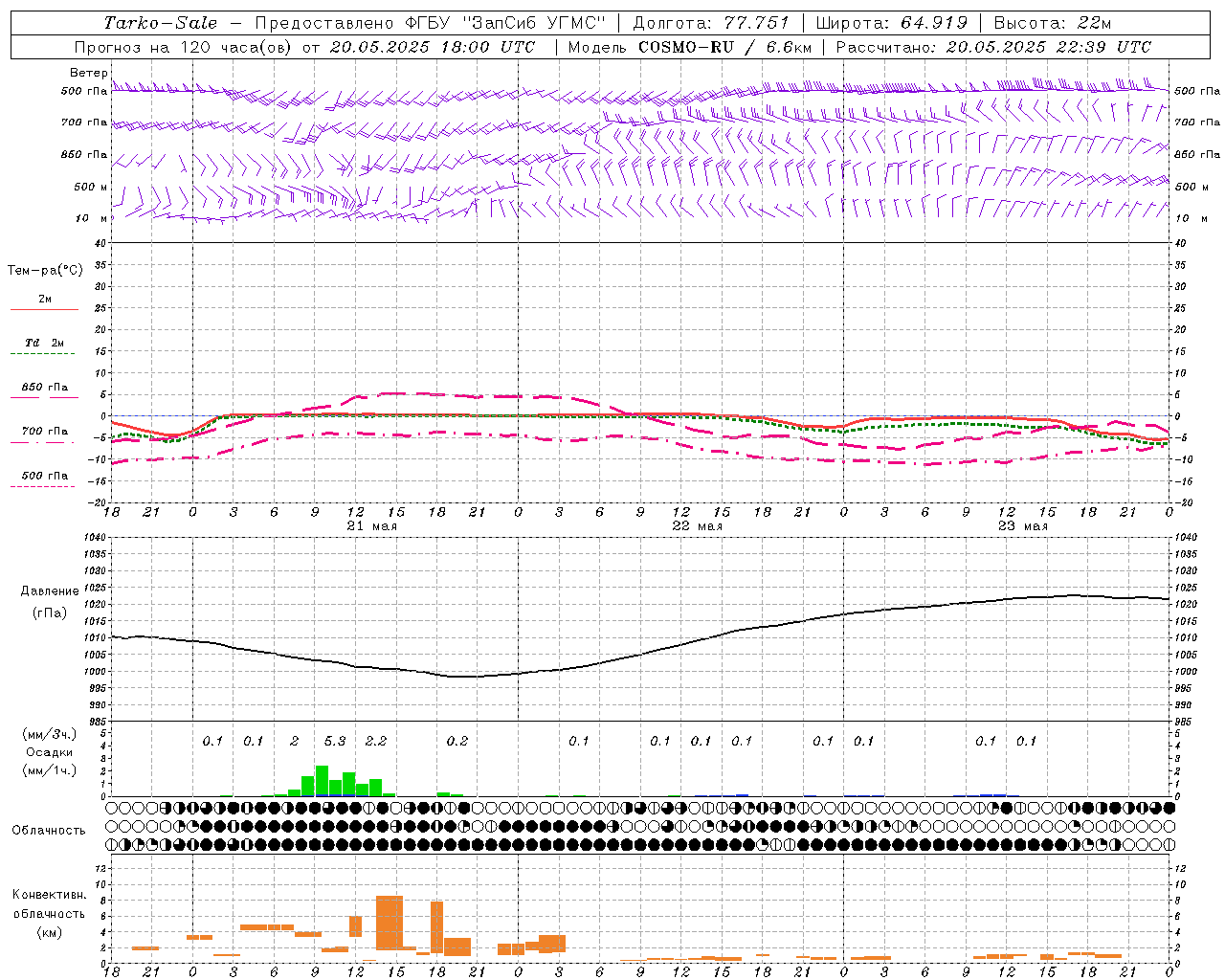Click the Рассчитано: 20.05.2025 22:39 UTC timestamp

[994, 47]
